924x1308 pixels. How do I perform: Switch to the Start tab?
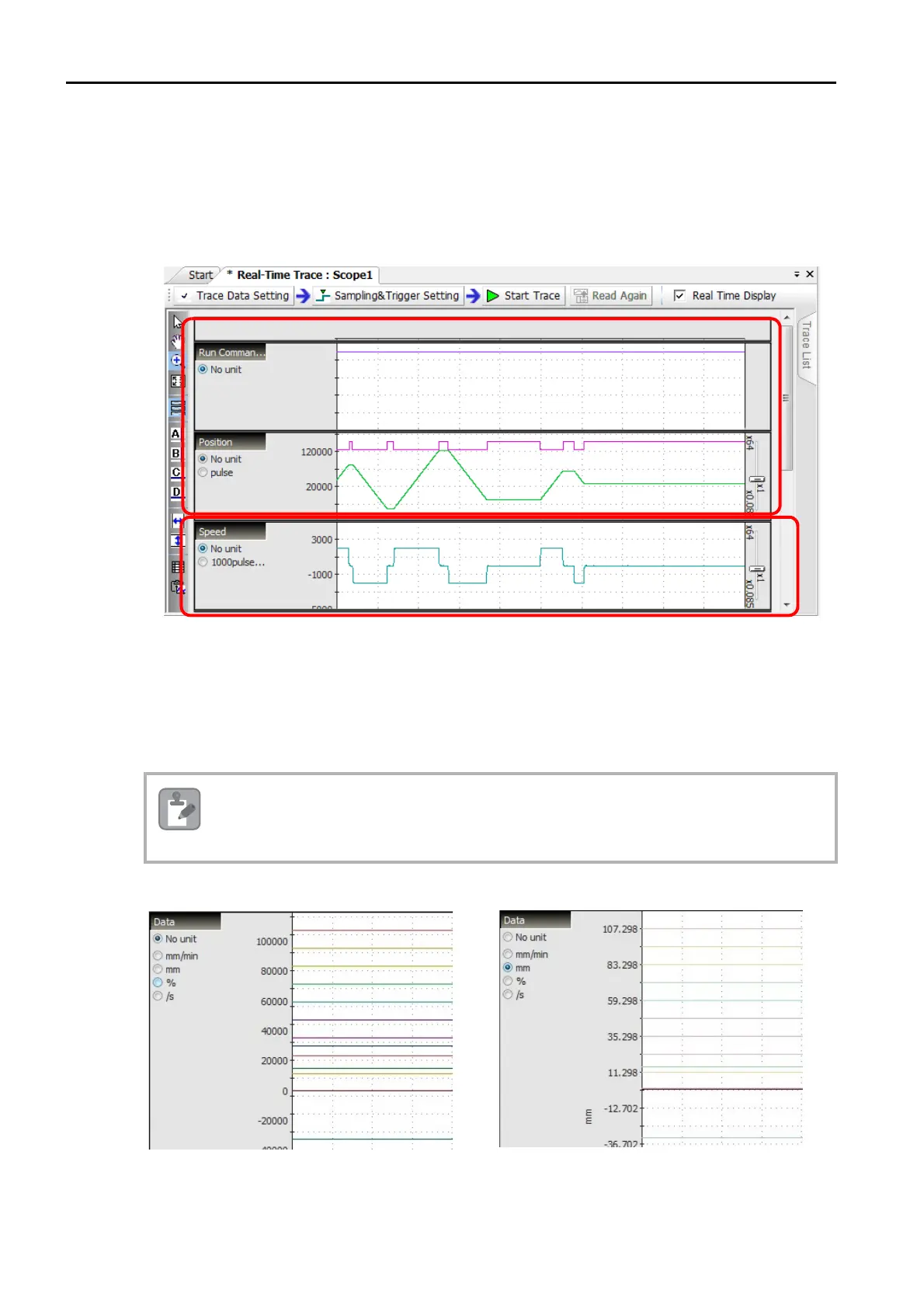[200, 275]
